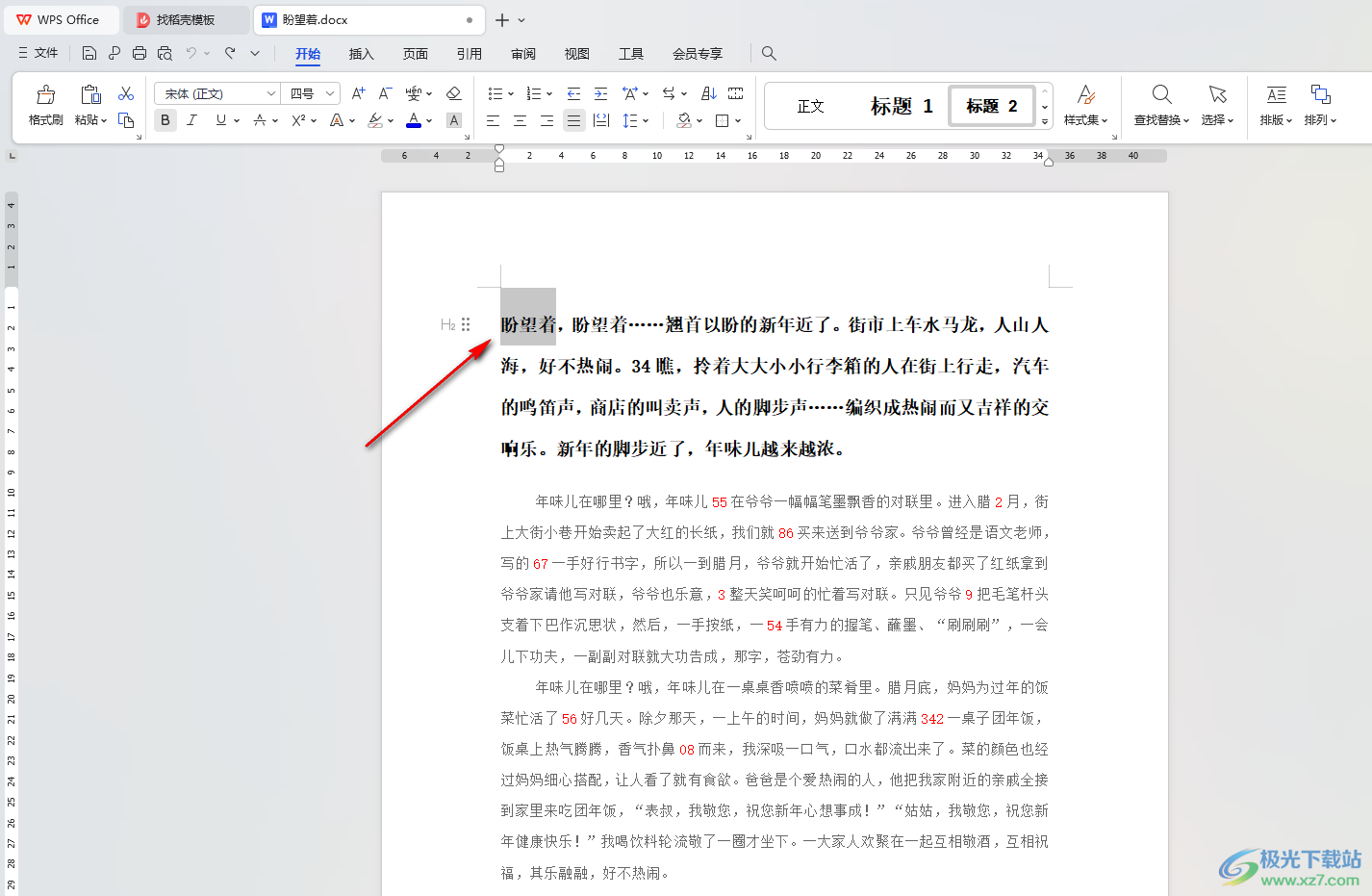Apply the 标题 2 heading style
This screenshot has height=896, width=1372.
[991, 106]
